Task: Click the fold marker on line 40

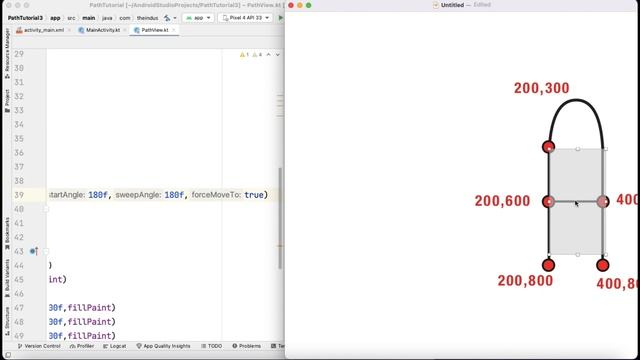Action: click(46, 209)
